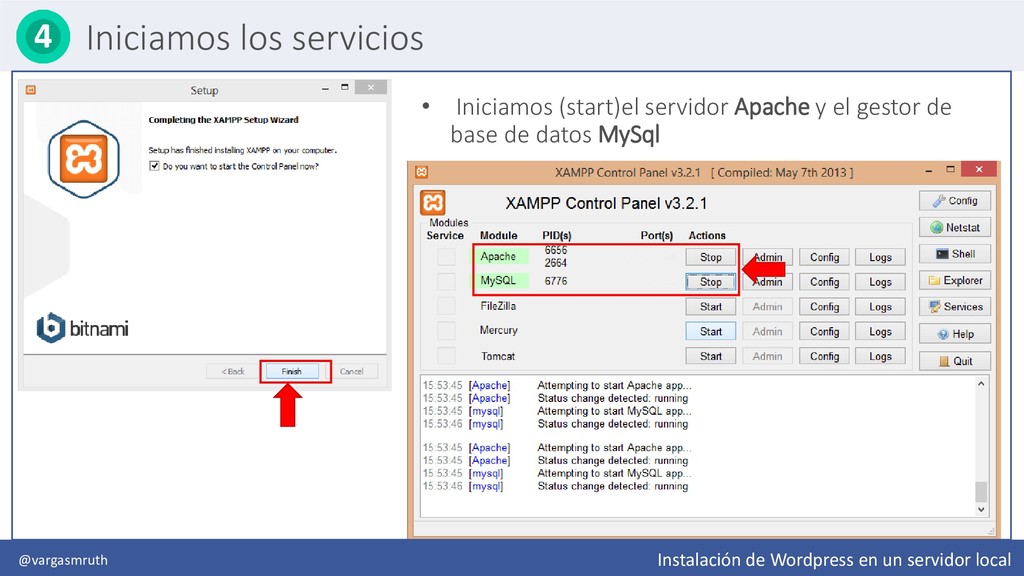The height and width of the screenshot is (576, 1024).
Task: Close the Setup window
Action: tap(371, 88)
